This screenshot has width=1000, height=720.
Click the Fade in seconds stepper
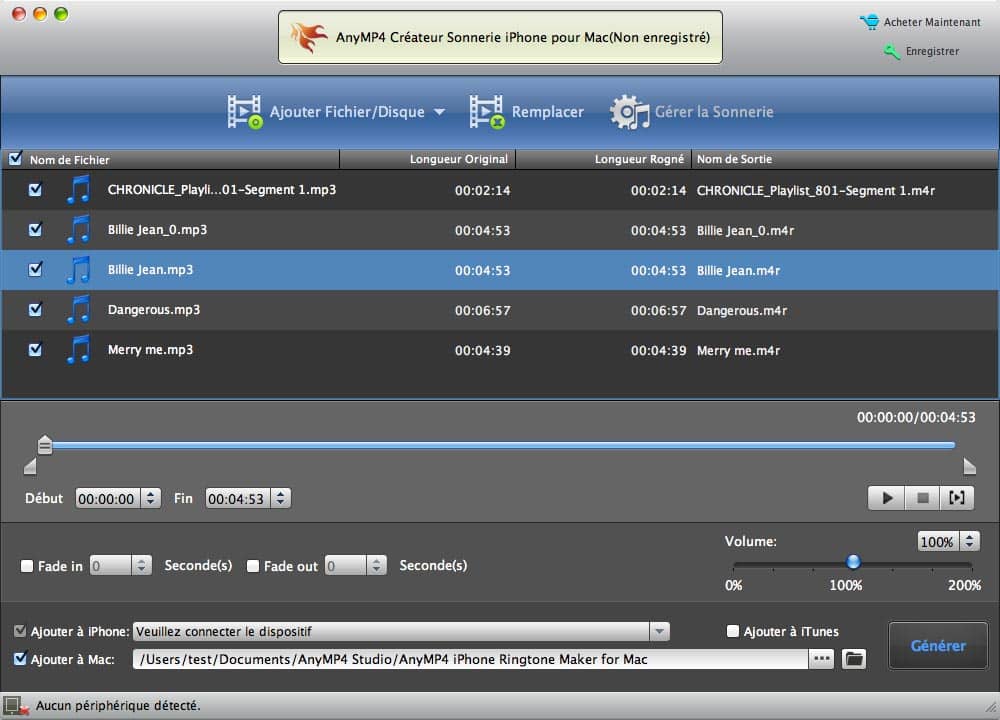click(x=142, y=565)
